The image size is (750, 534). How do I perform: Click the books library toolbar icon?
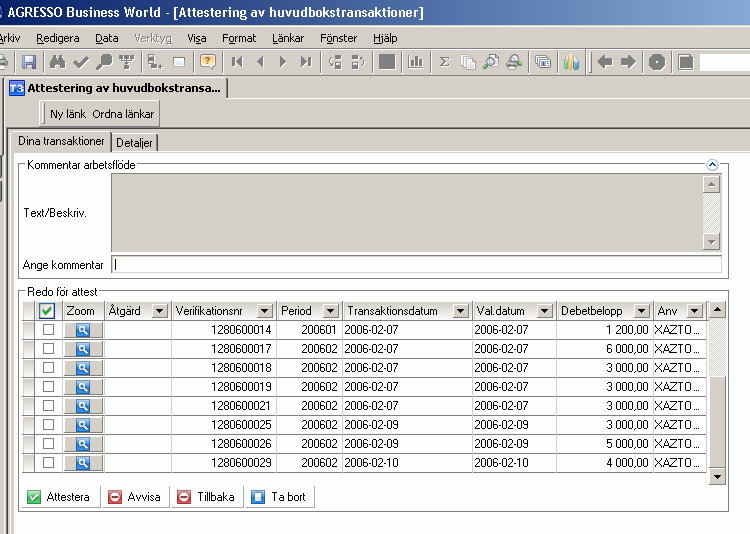tap(571, 62)
